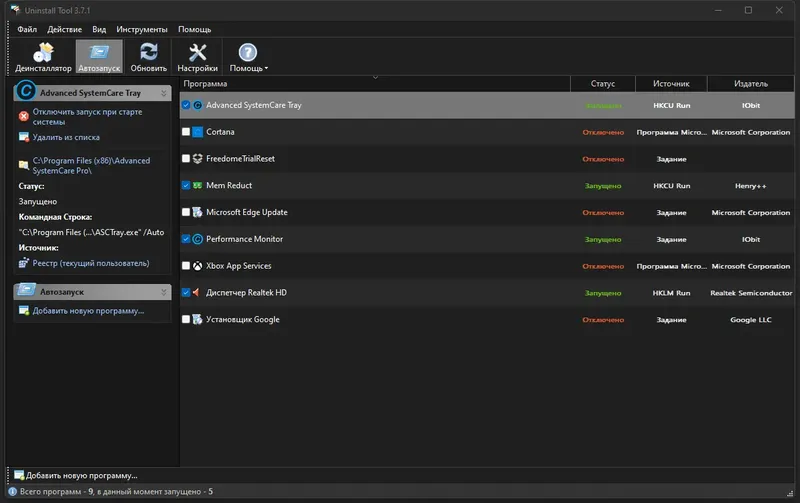Open the Вид menu
The width and height of the screenshot is (800, 503).
[x=99, y=30]
